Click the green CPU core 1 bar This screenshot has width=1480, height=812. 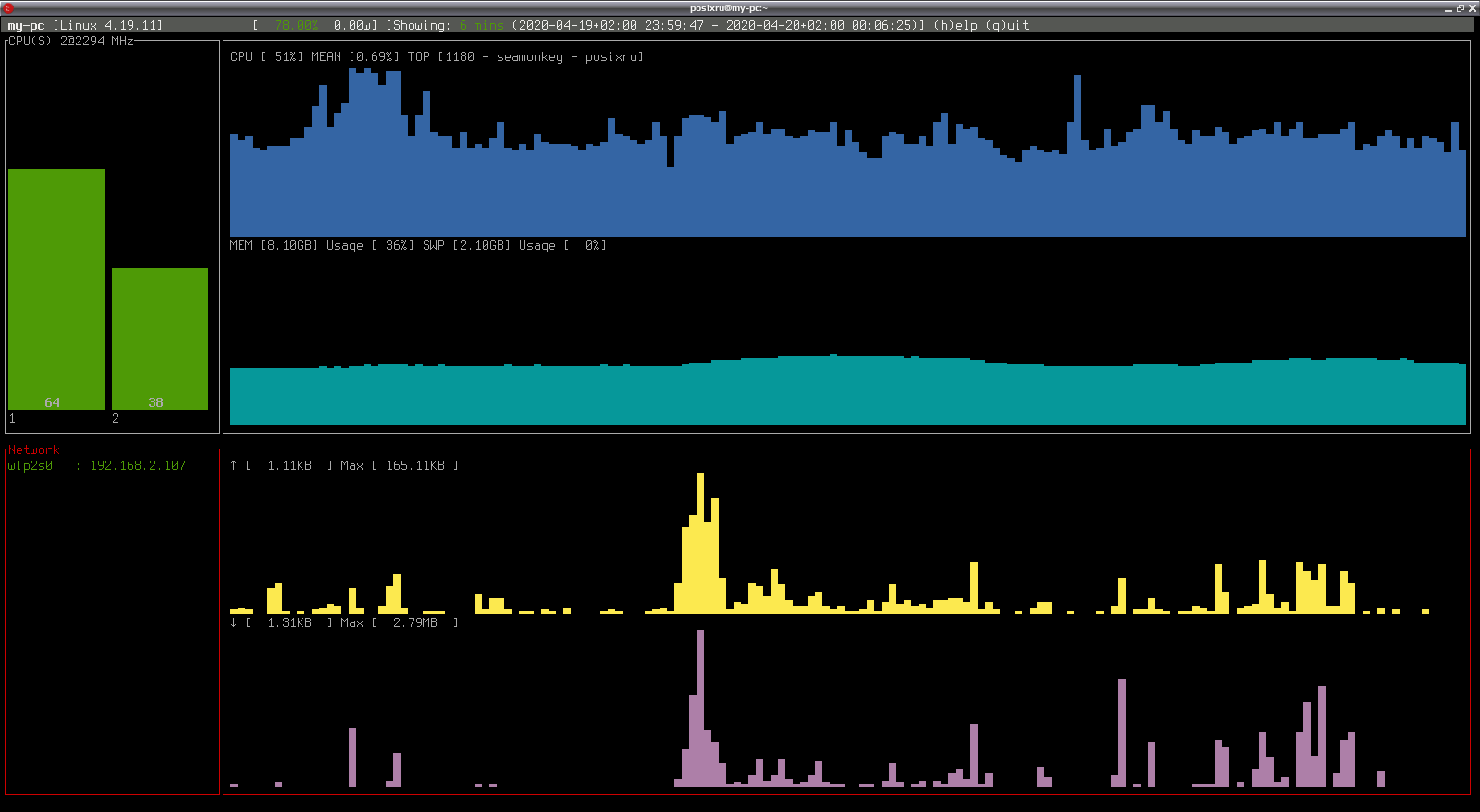pos(56,289)
